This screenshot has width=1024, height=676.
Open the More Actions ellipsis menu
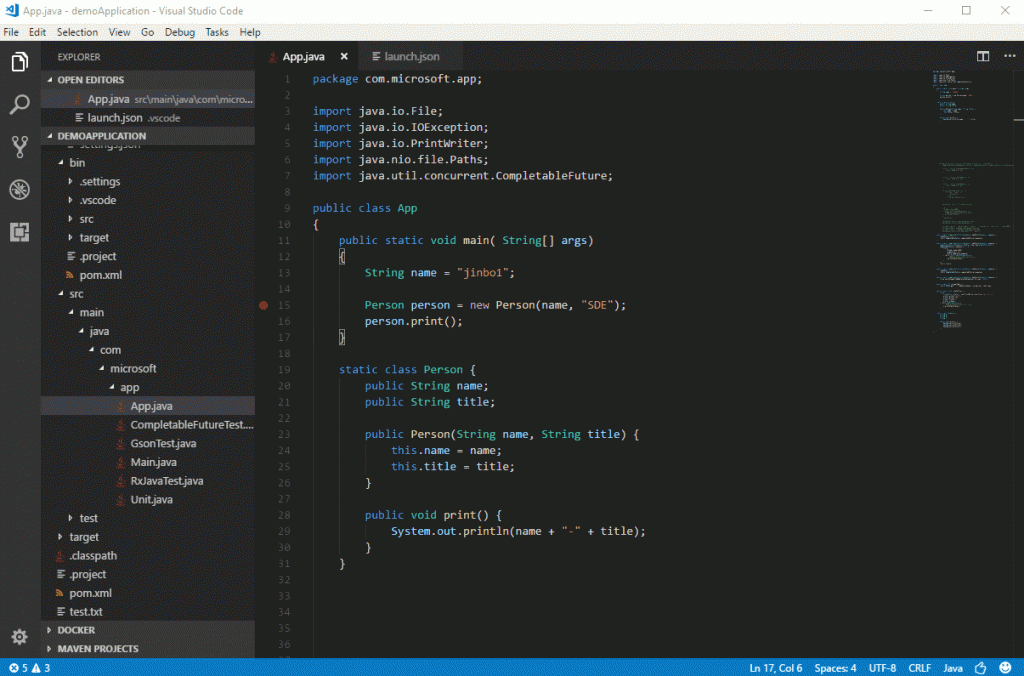[x=1009, y=57]
